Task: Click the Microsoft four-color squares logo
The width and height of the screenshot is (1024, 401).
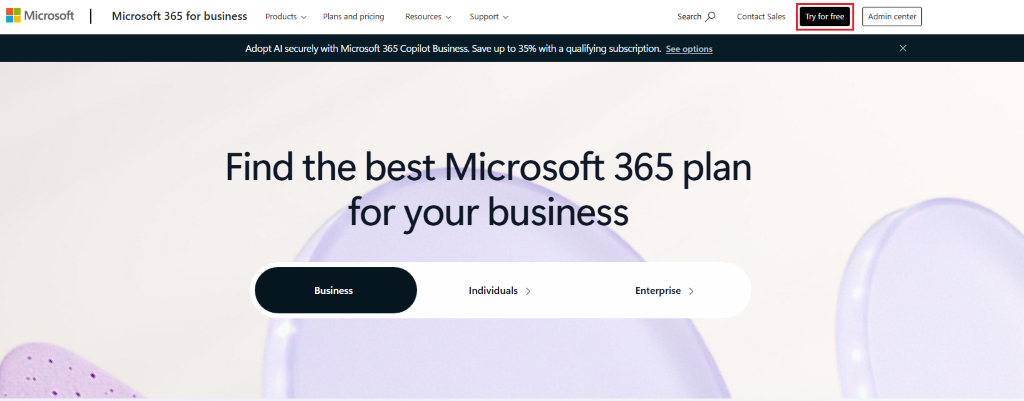Action: click(x=13, y=15)
